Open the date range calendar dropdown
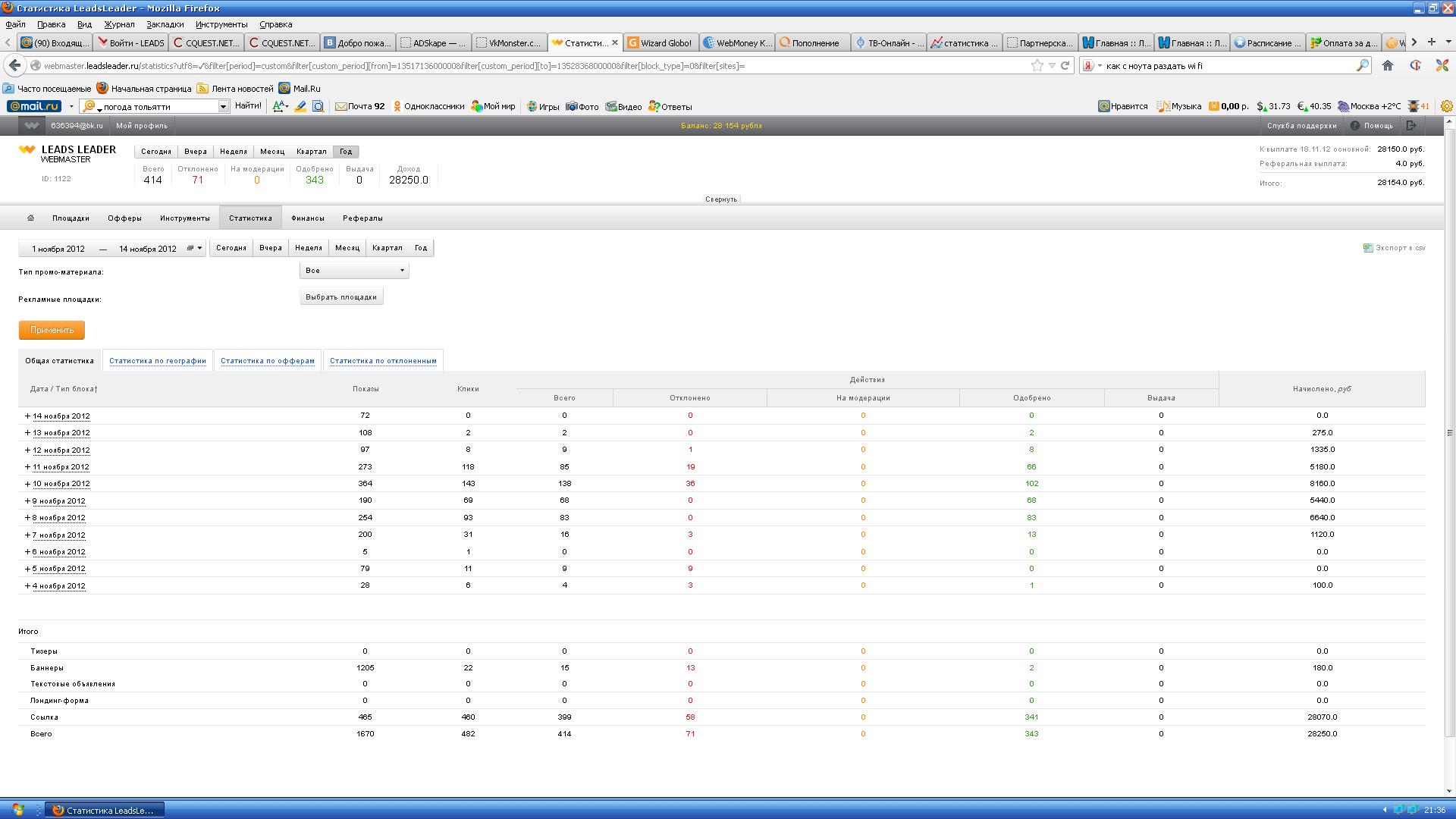Image resolution: width=1456 pixels, height=819 pixels. tap(195, 248)
